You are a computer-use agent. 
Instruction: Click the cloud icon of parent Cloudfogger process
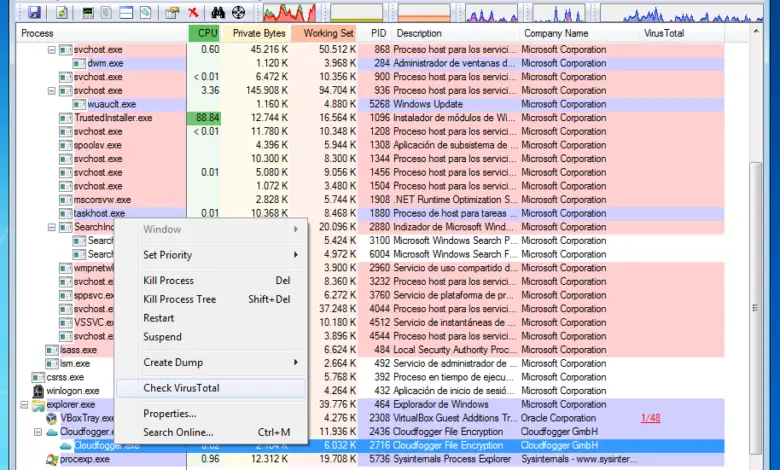coord(52,432)
